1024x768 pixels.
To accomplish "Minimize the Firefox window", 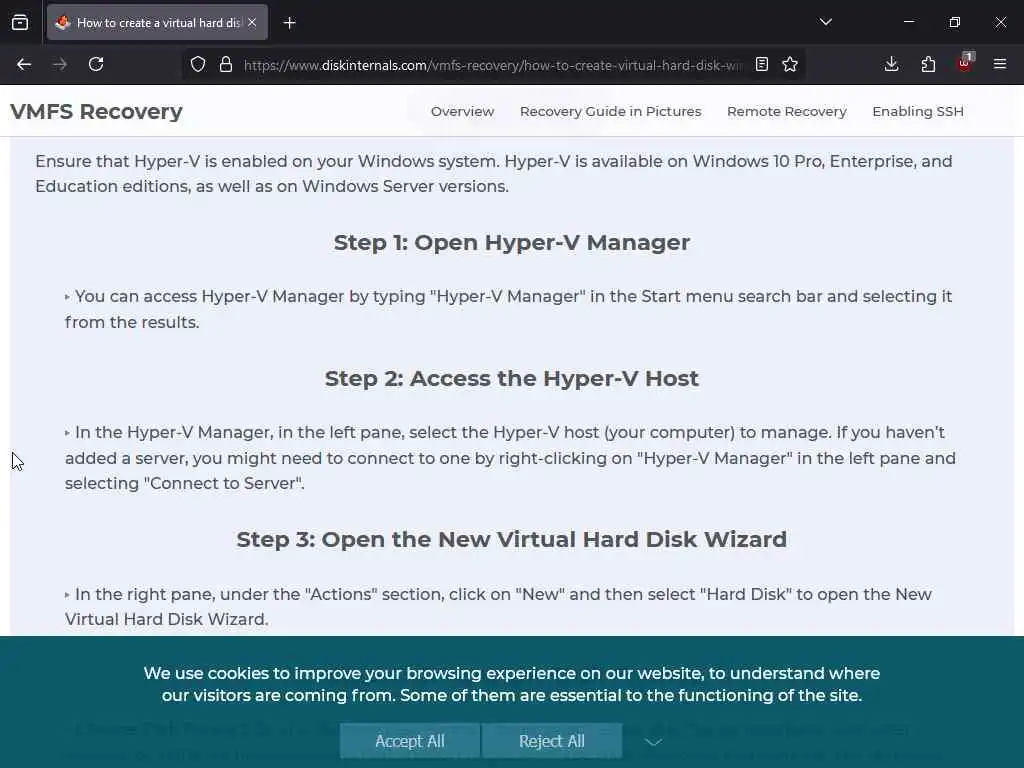I will tap(909, 22).
